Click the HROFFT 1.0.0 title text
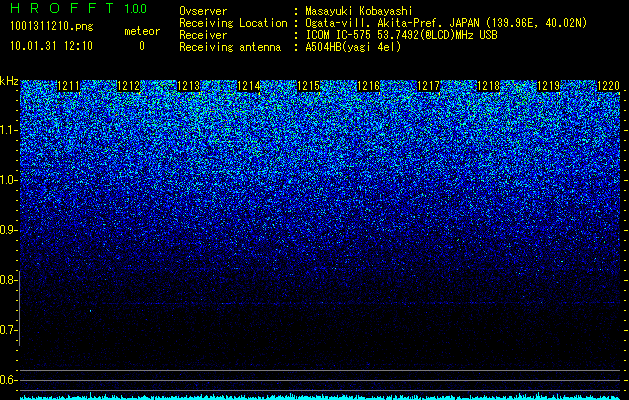The height and width of the screenshot is (400, 629). (x=79, y=8)
